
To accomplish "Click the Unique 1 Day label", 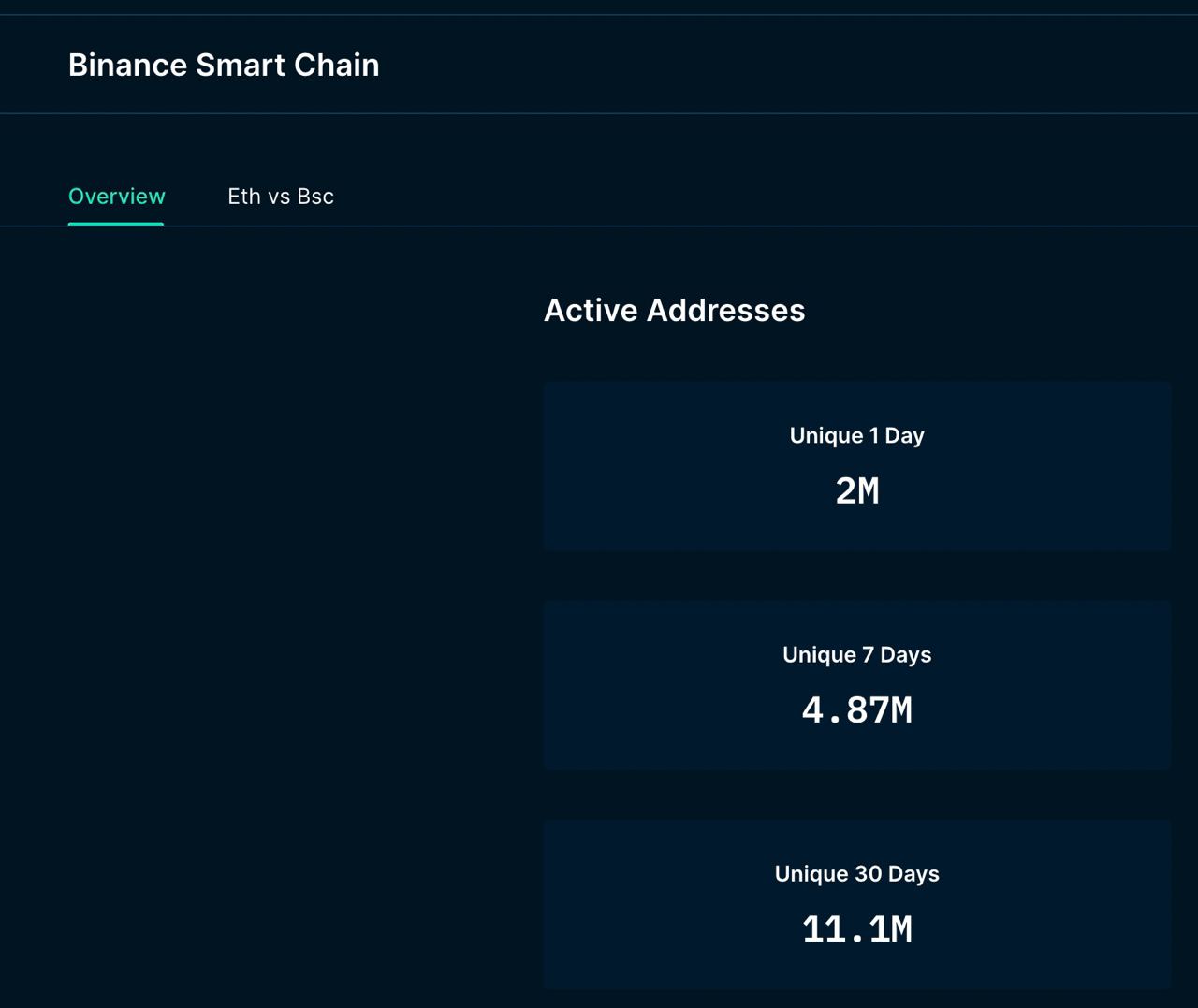I will (857, 435).
